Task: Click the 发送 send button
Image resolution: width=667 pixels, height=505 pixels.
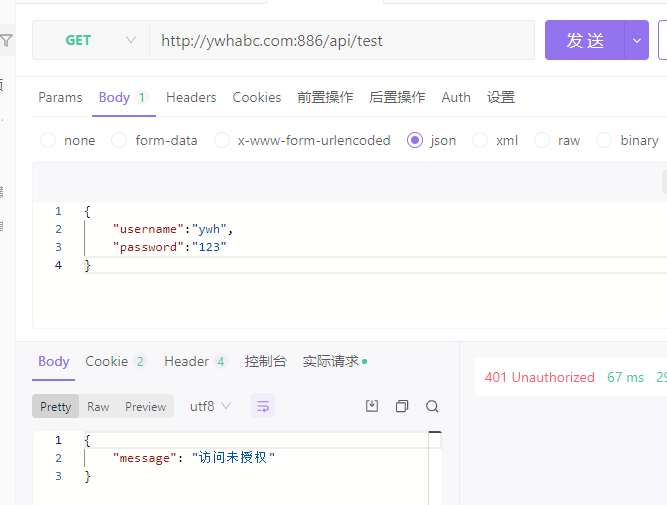Action: pos(584,40)
